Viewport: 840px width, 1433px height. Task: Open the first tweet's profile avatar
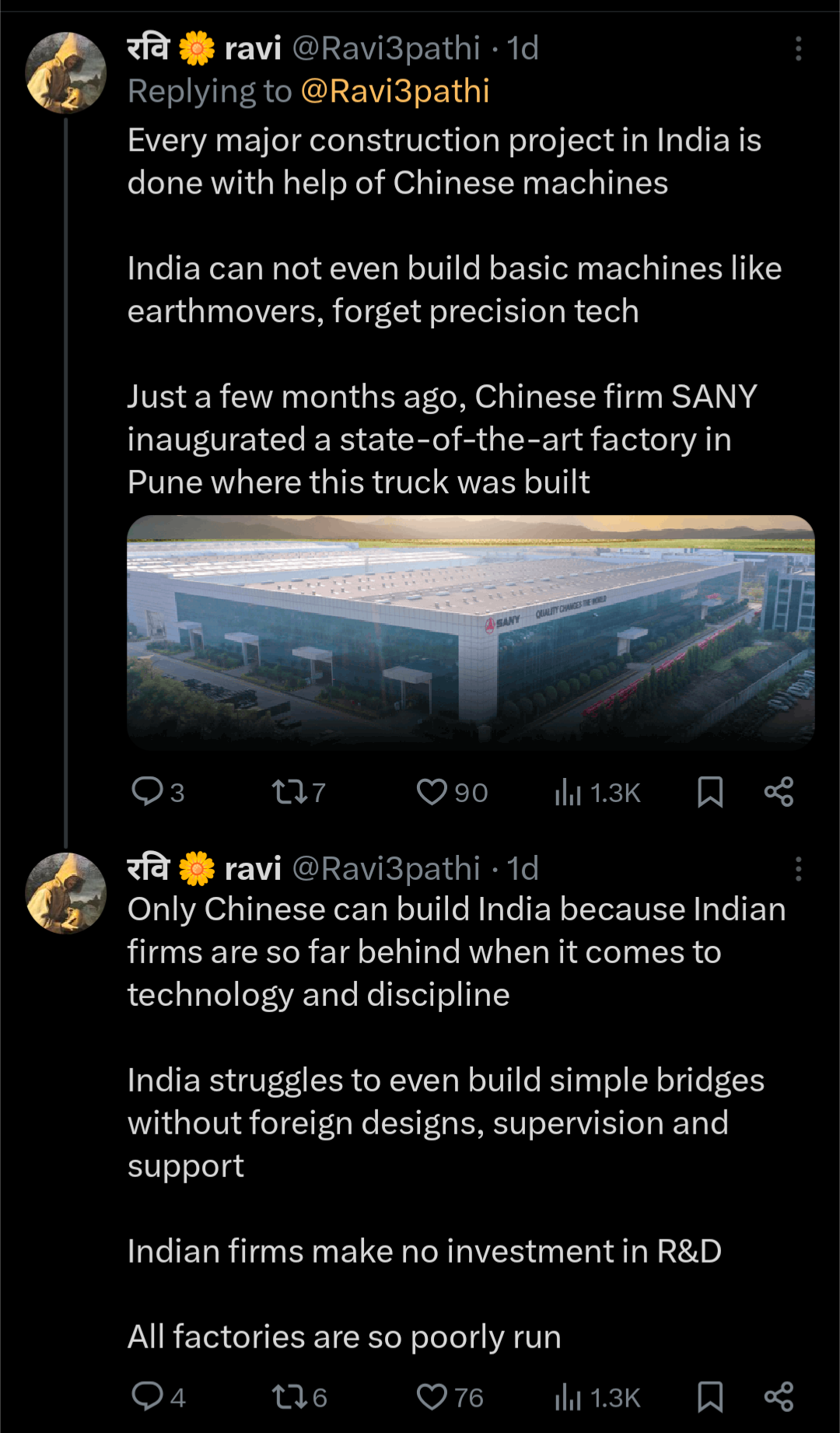66,72
